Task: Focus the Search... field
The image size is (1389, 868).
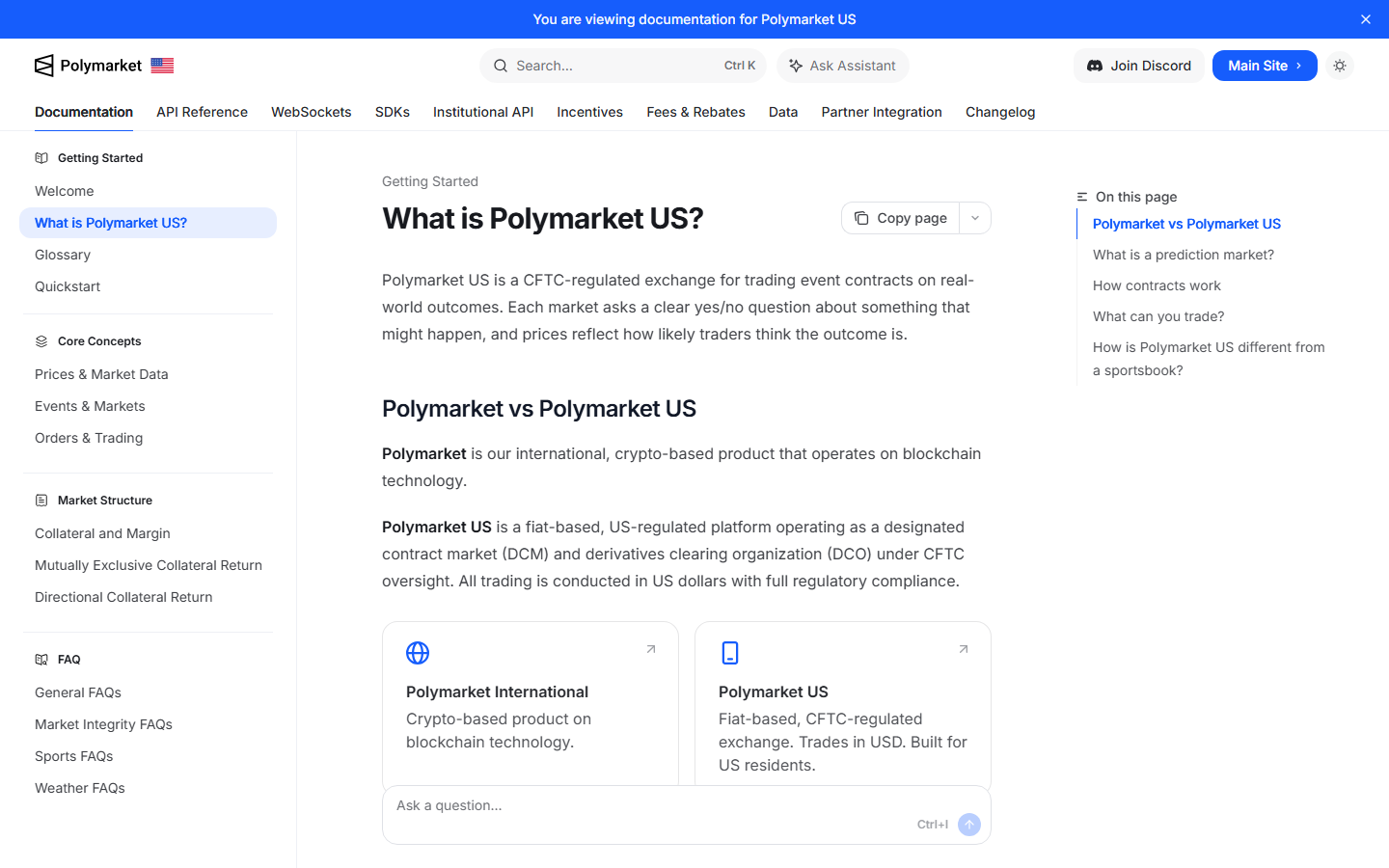Action: click(623, 66)
